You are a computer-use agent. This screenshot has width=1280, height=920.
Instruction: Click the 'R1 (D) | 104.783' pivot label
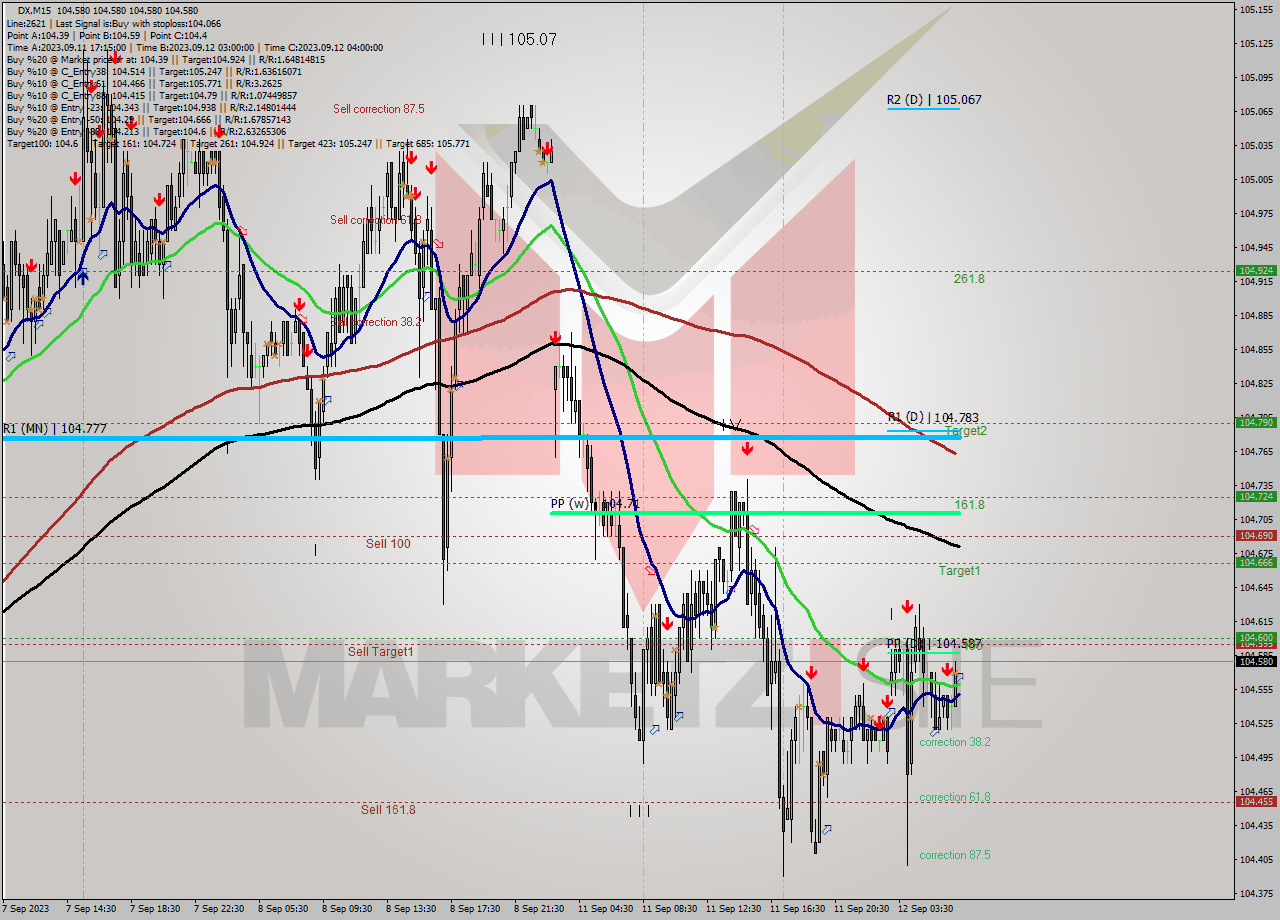pyautogui.click(x=934, y=417)
